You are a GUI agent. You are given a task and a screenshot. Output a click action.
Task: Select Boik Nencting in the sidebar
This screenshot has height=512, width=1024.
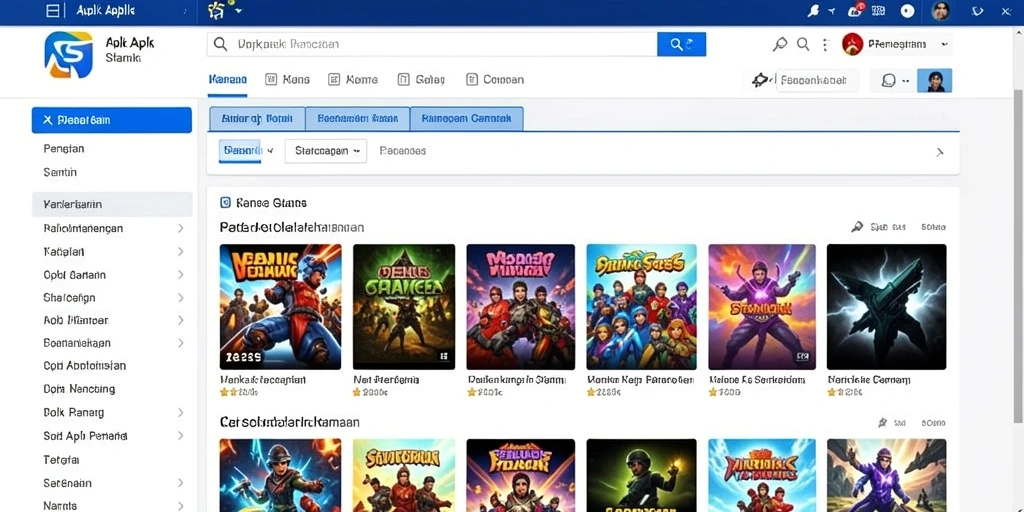click(x=79, y=389)
